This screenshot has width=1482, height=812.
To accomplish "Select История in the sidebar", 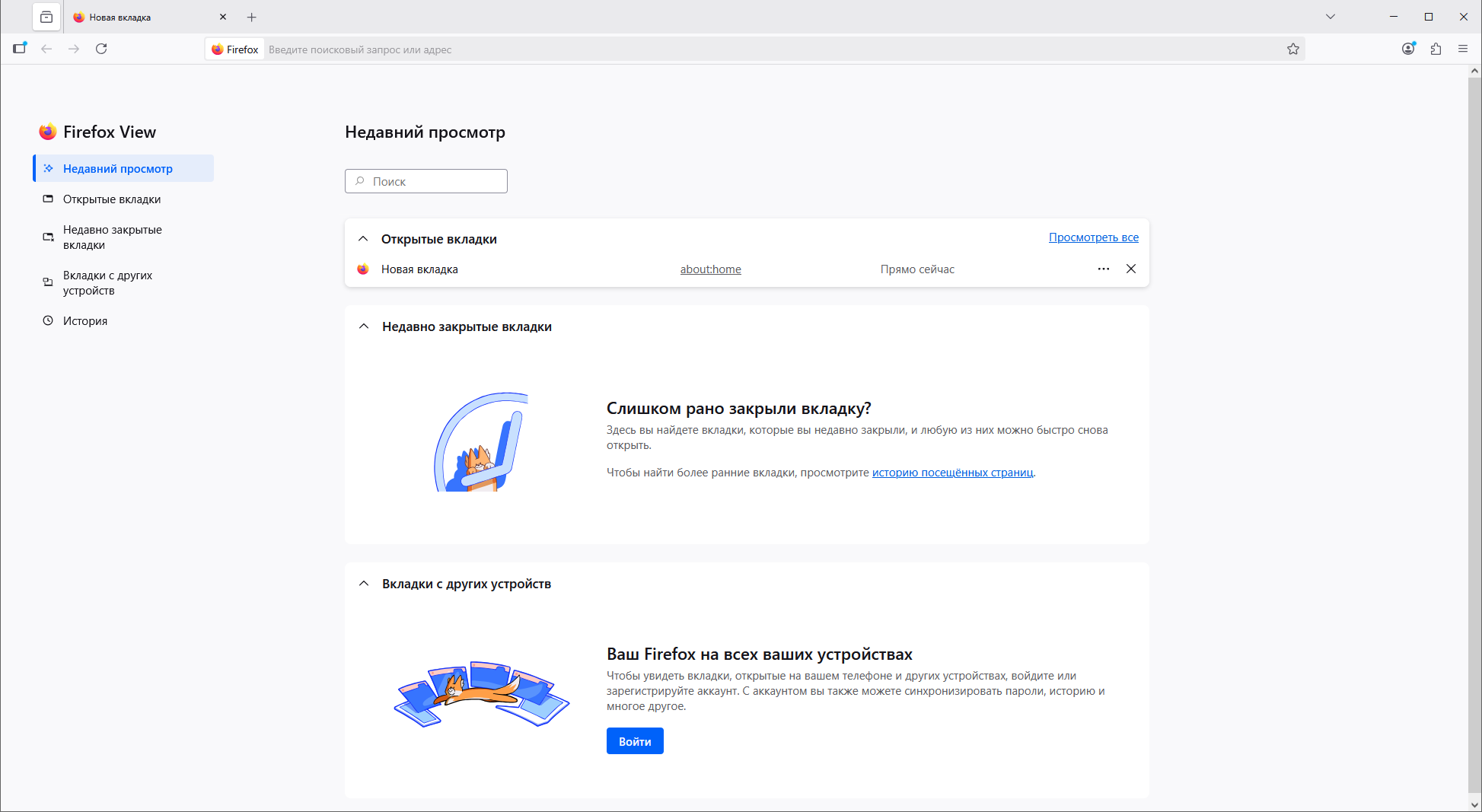I will click(x=85, y=321).
